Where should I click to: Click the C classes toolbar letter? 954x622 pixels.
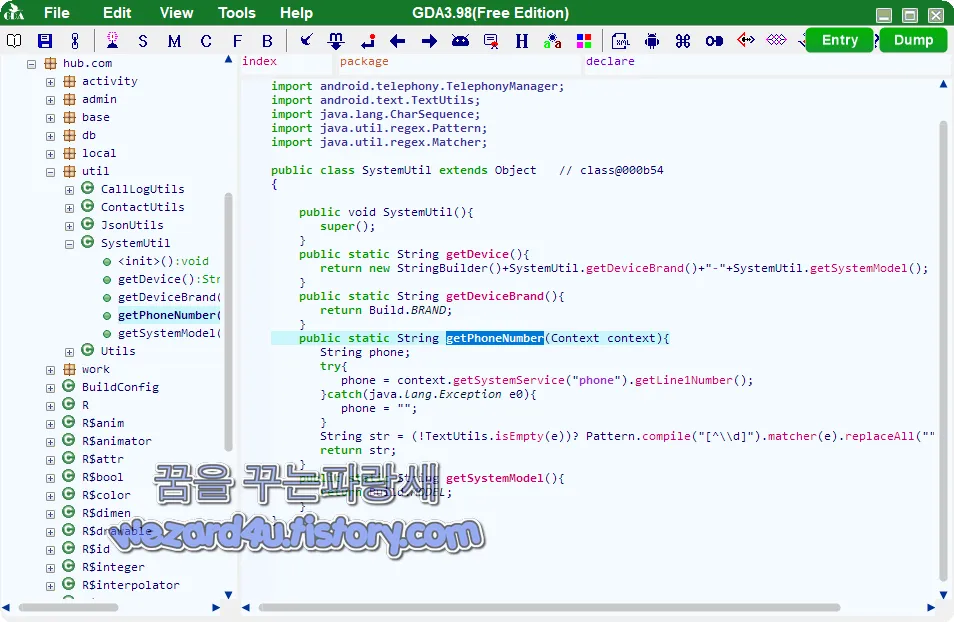coord(206,41)
